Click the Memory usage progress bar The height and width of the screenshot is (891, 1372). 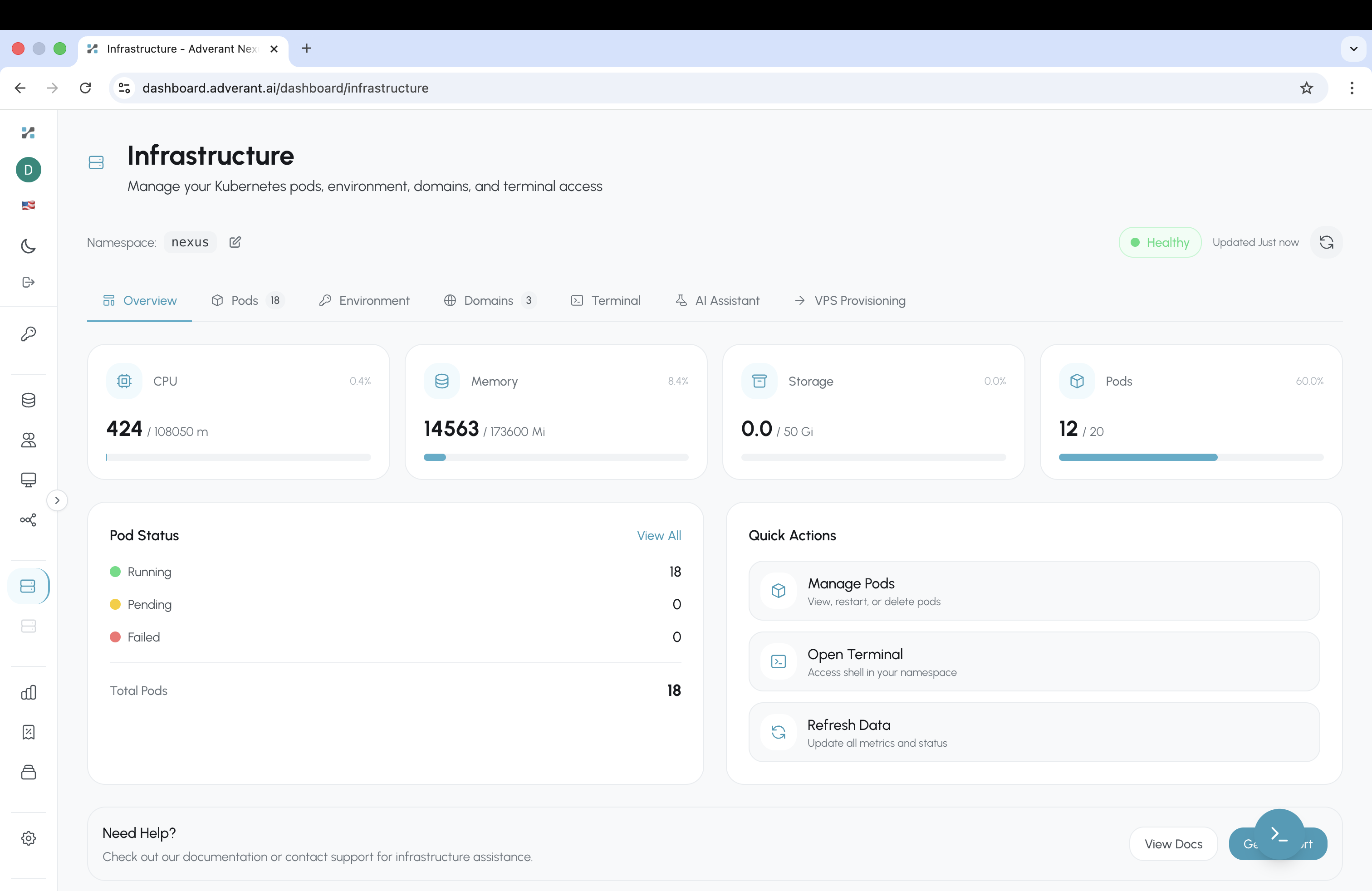click(x=555, y=456)
